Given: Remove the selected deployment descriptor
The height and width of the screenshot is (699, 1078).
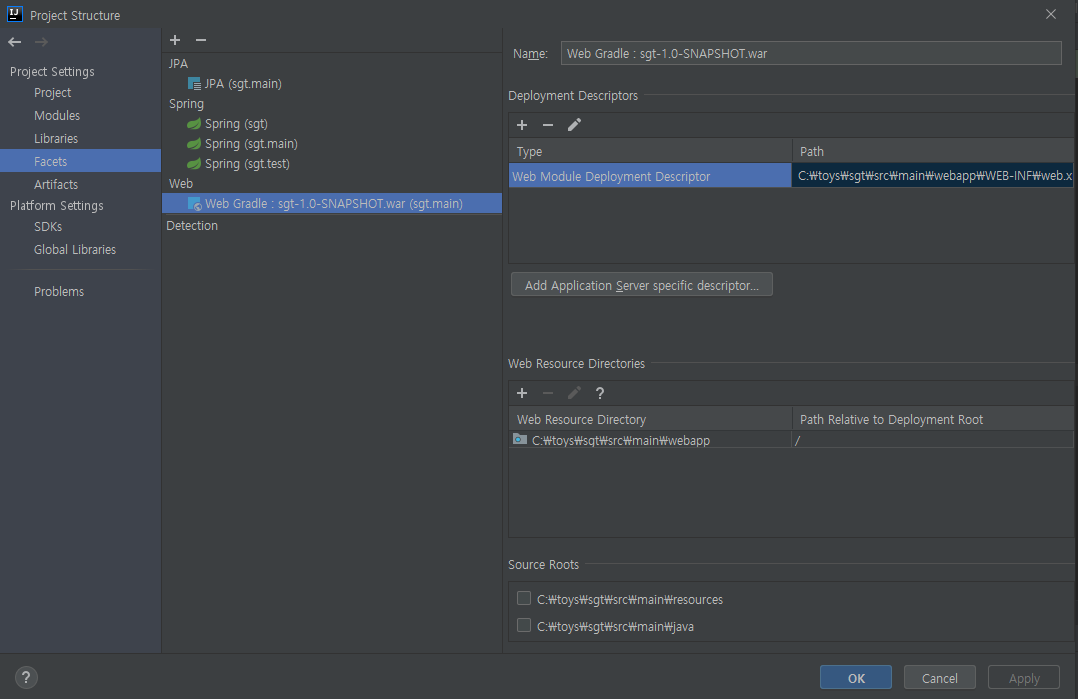Looking at the screenshot, I should tap(548, 125).
